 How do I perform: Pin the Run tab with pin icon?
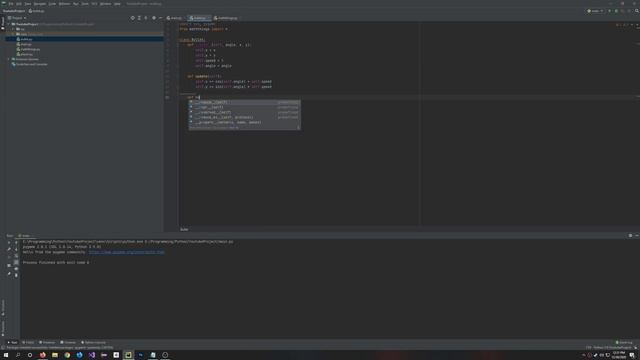(9, 273)
